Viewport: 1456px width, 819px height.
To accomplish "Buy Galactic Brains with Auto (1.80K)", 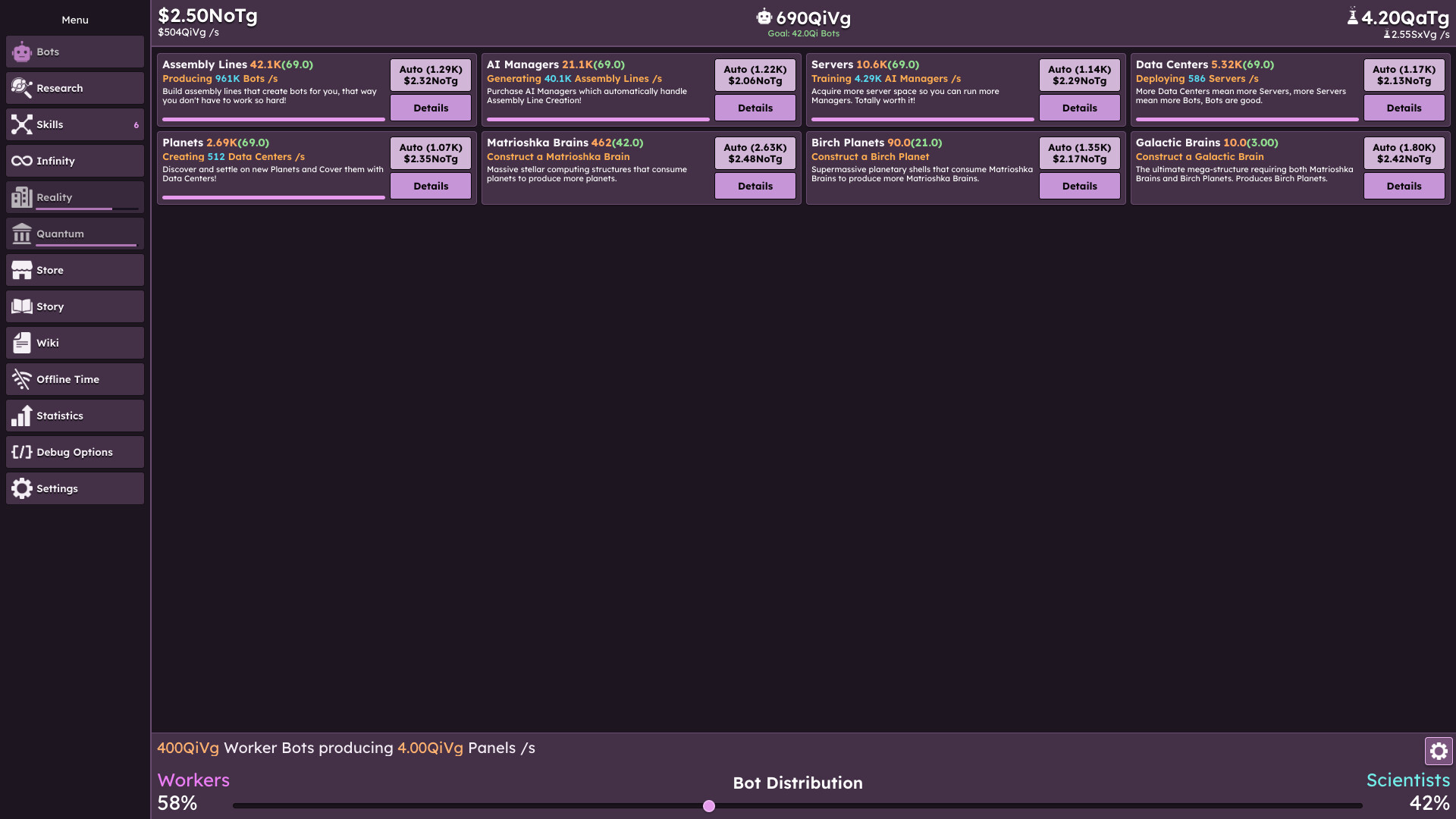I will pyautogui.click(x=1404, y=153).
